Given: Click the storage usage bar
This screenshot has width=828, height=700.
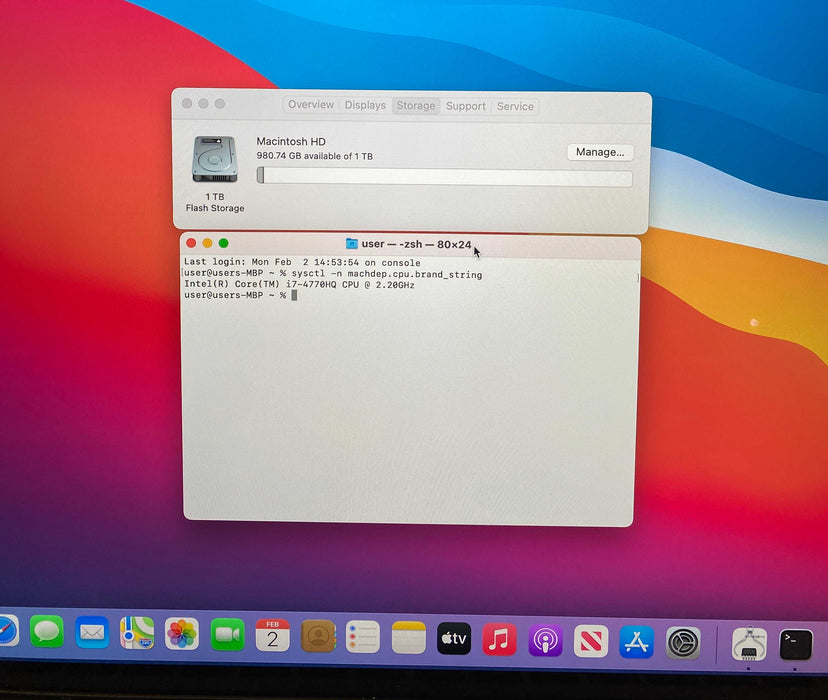Looking at the screenshot, I should [x=444, y=177].
